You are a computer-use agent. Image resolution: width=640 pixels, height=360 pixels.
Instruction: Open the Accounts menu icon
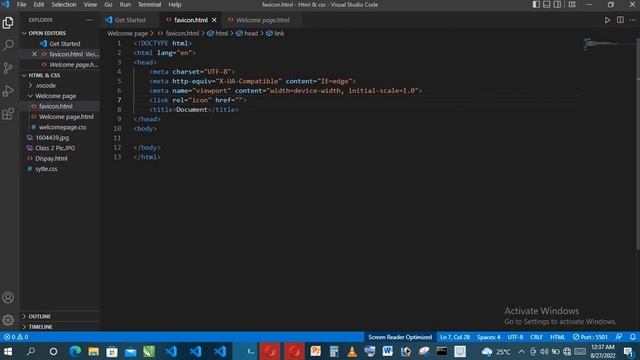[x=8, y=298]
